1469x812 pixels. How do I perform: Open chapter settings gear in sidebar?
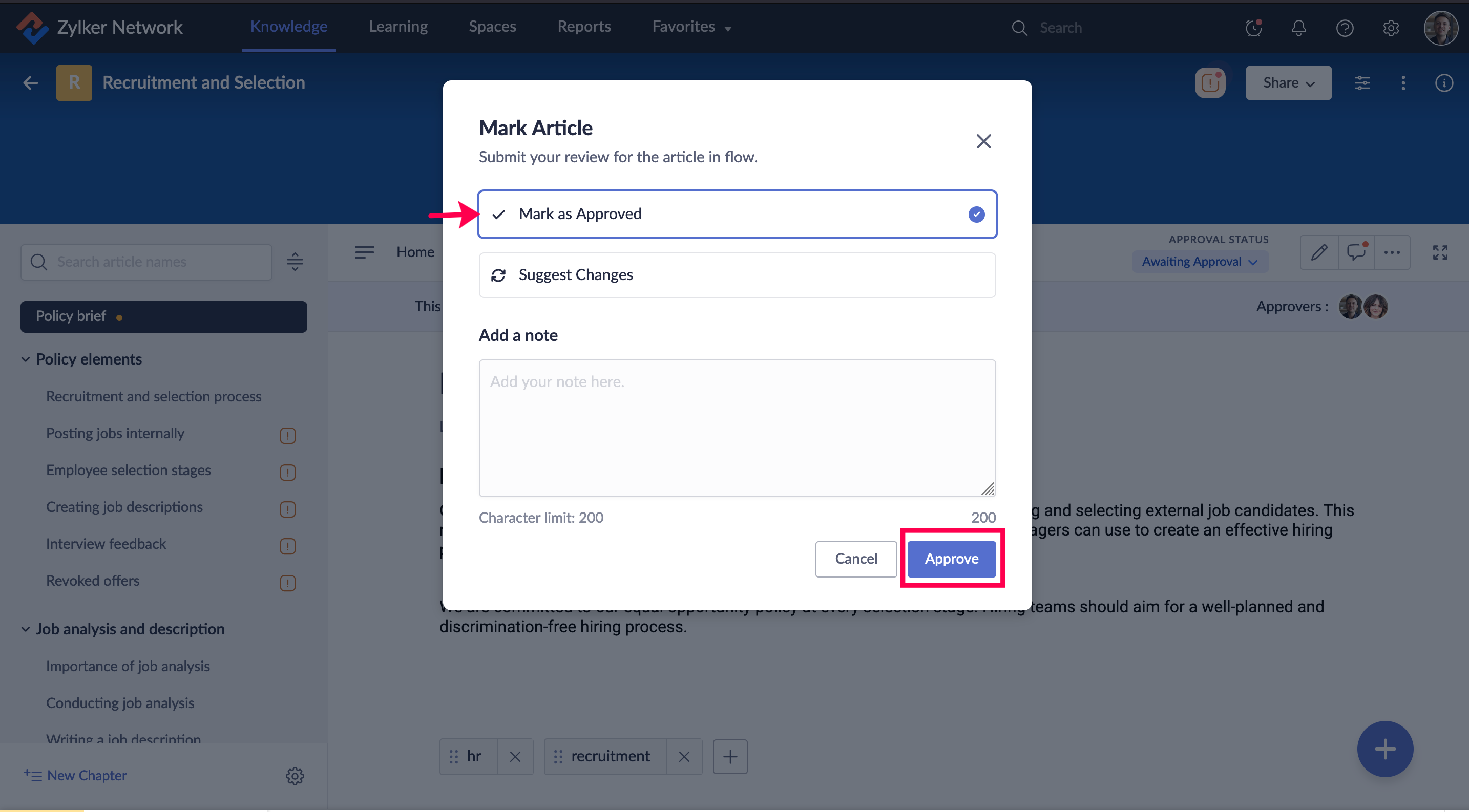(x=294, y=775)
